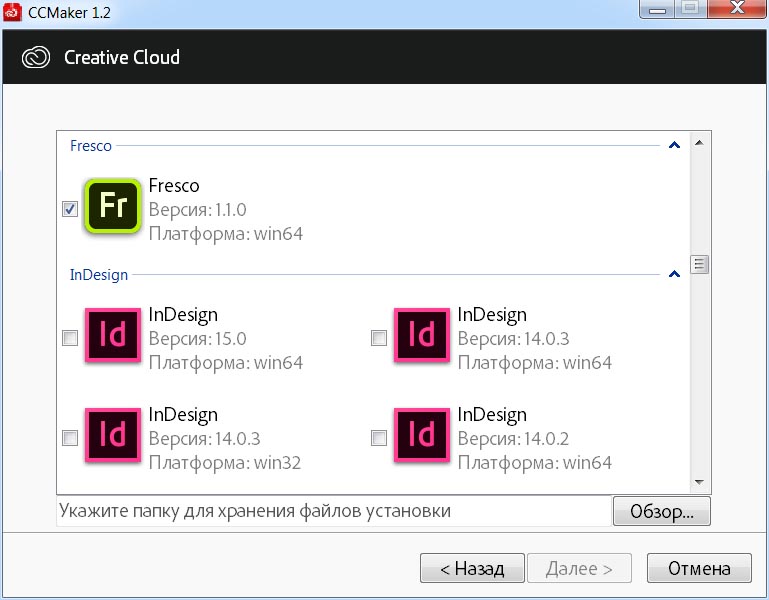Check the InDesign 14.0.3 win32 checkbox
769x600 pixels.
70,438
